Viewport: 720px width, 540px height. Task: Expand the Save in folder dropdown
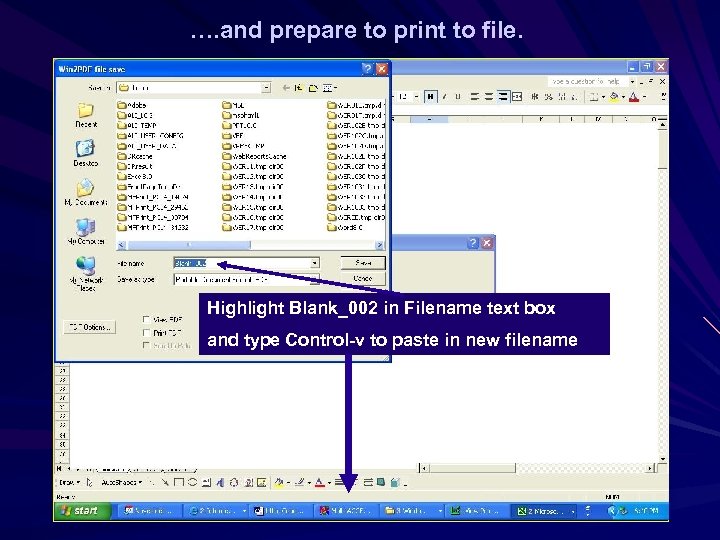(x=266, y=88)
